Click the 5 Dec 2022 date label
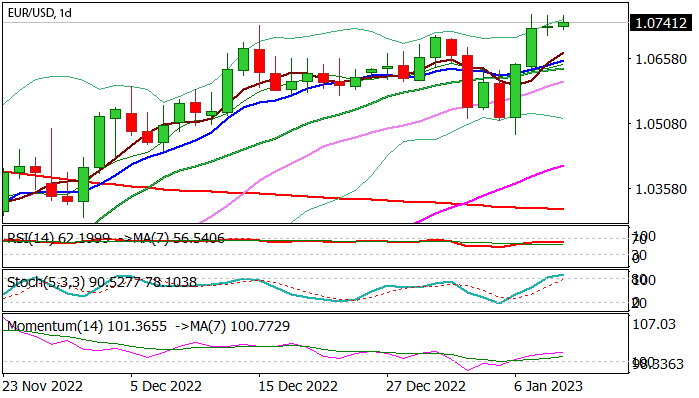The width and height of the screenshot is (699, 398). pos(166,386)
